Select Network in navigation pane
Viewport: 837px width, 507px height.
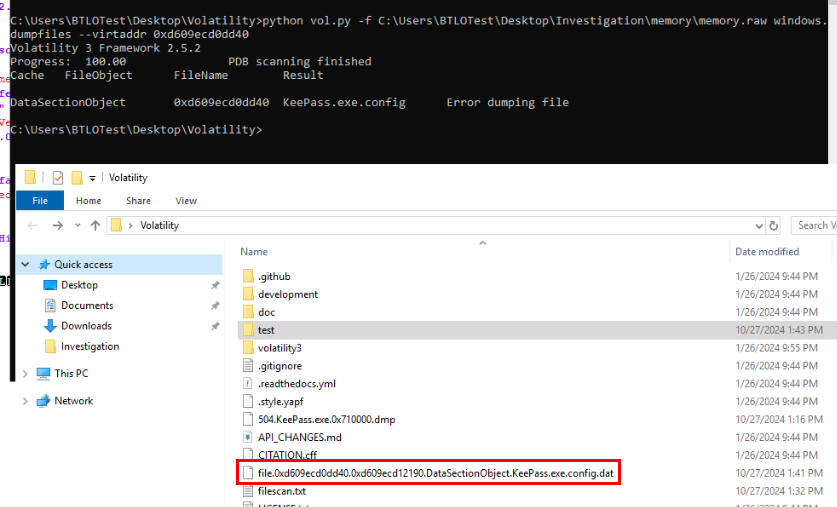(x=73, y=400)
